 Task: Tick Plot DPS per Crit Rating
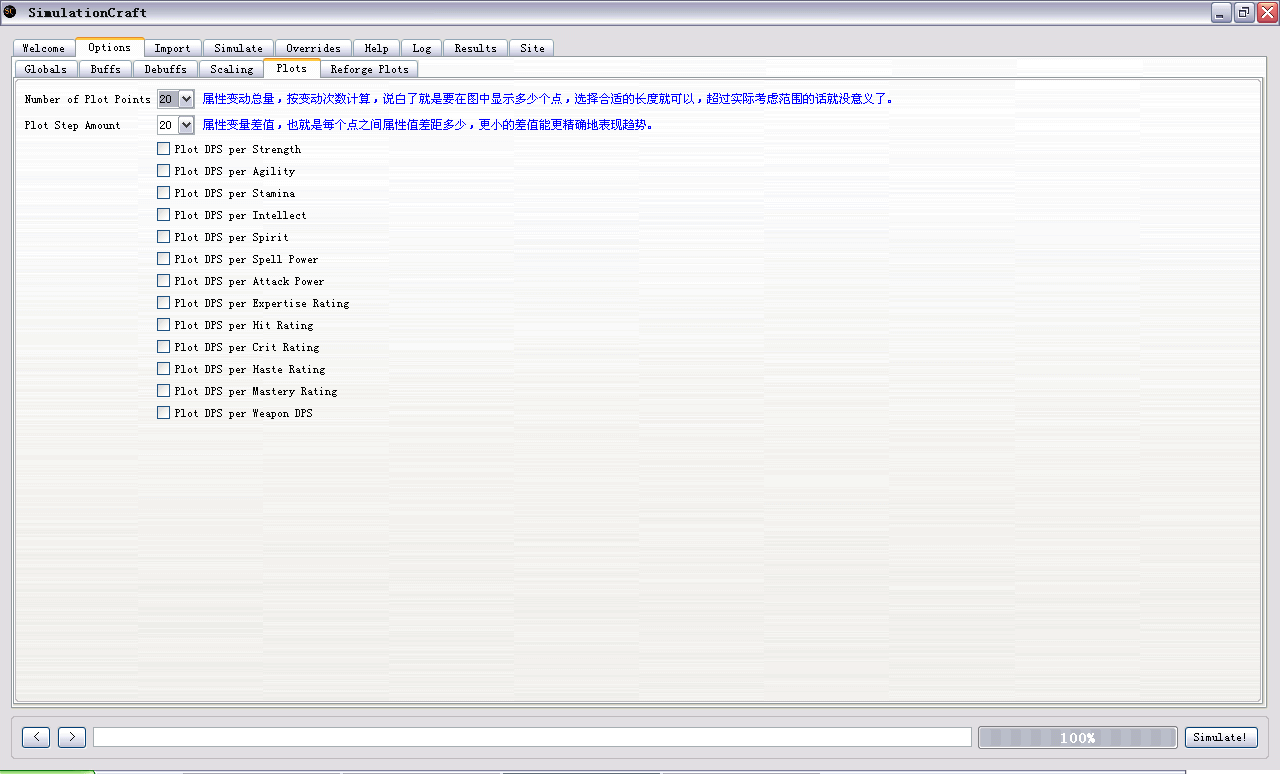tap(164, 347)
